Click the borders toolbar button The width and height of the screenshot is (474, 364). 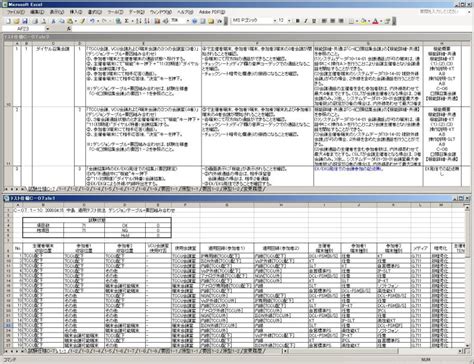click(351, 21)
